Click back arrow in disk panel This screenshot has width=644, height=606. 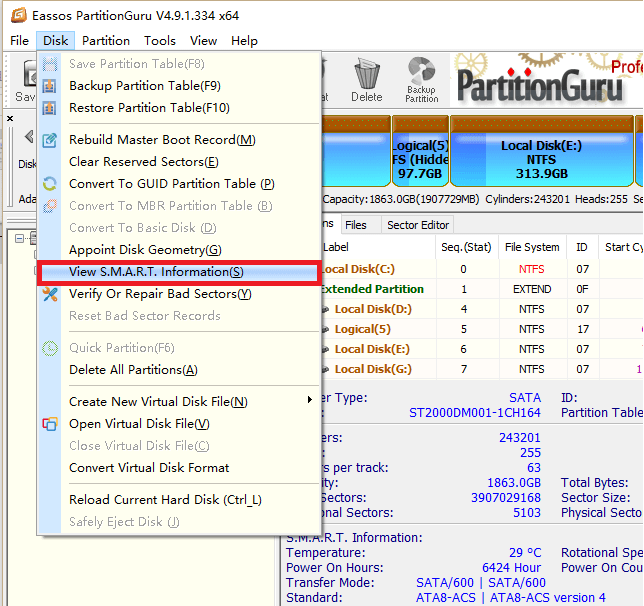pos(29,136)
